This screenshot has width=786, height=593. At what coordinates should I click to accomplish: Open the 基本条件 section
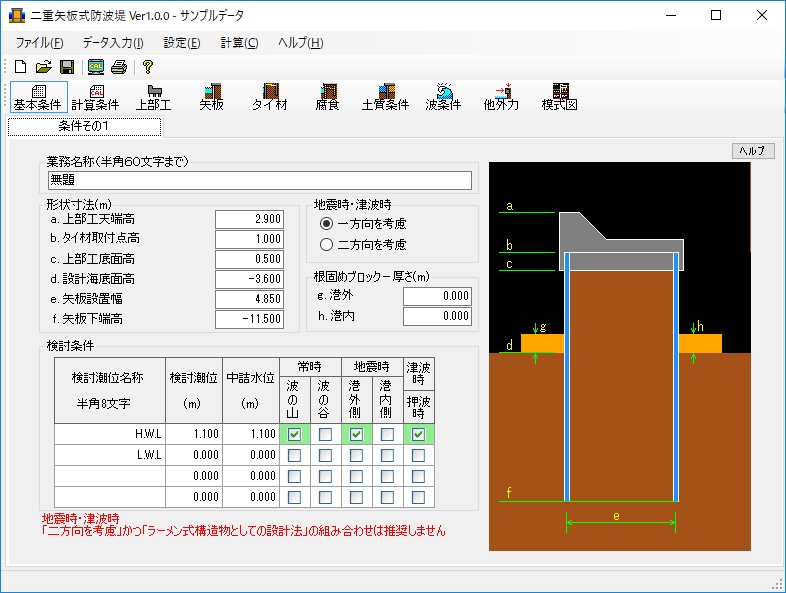(38, 97)
